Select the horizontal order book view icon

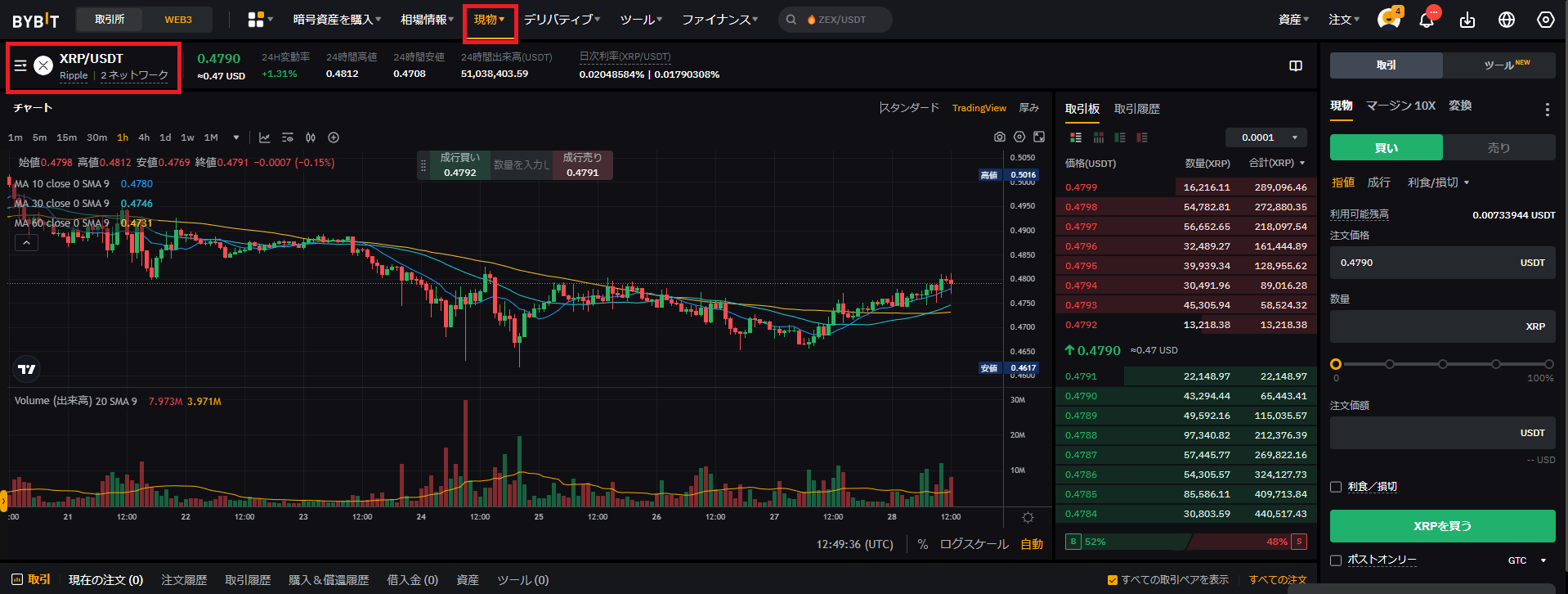(x=1099, y=137)
